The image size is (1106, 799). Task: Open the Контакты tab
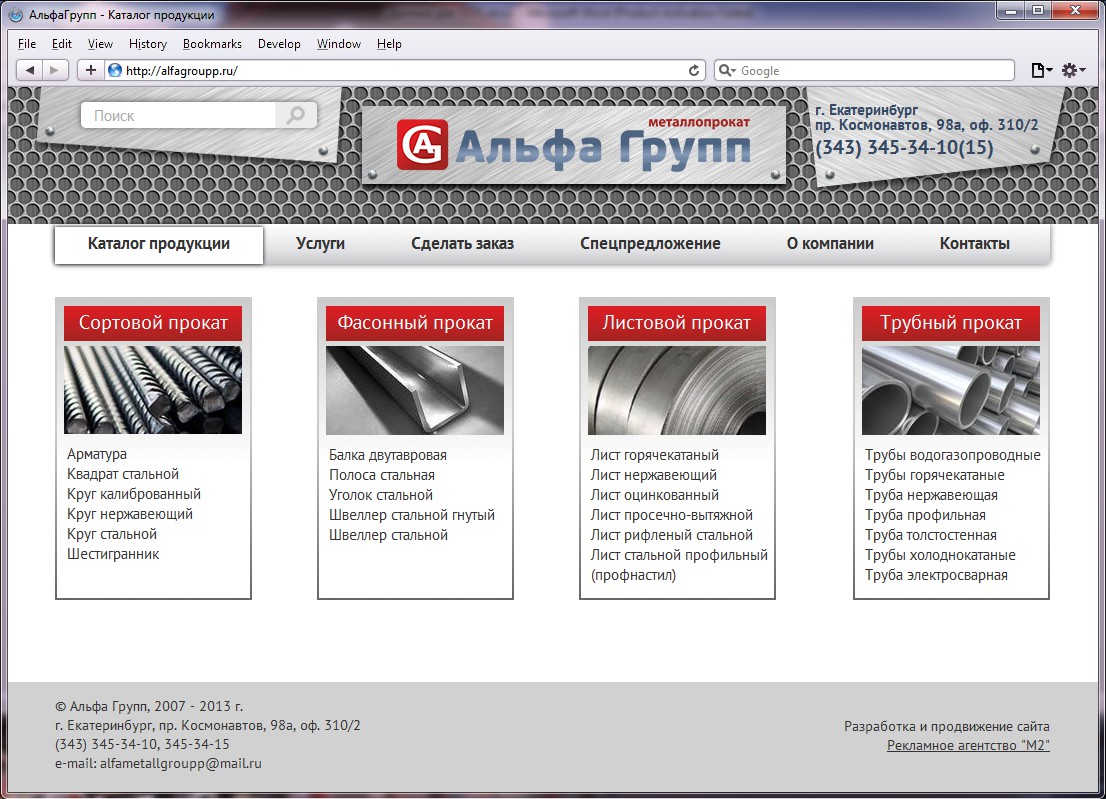[975, 244]
